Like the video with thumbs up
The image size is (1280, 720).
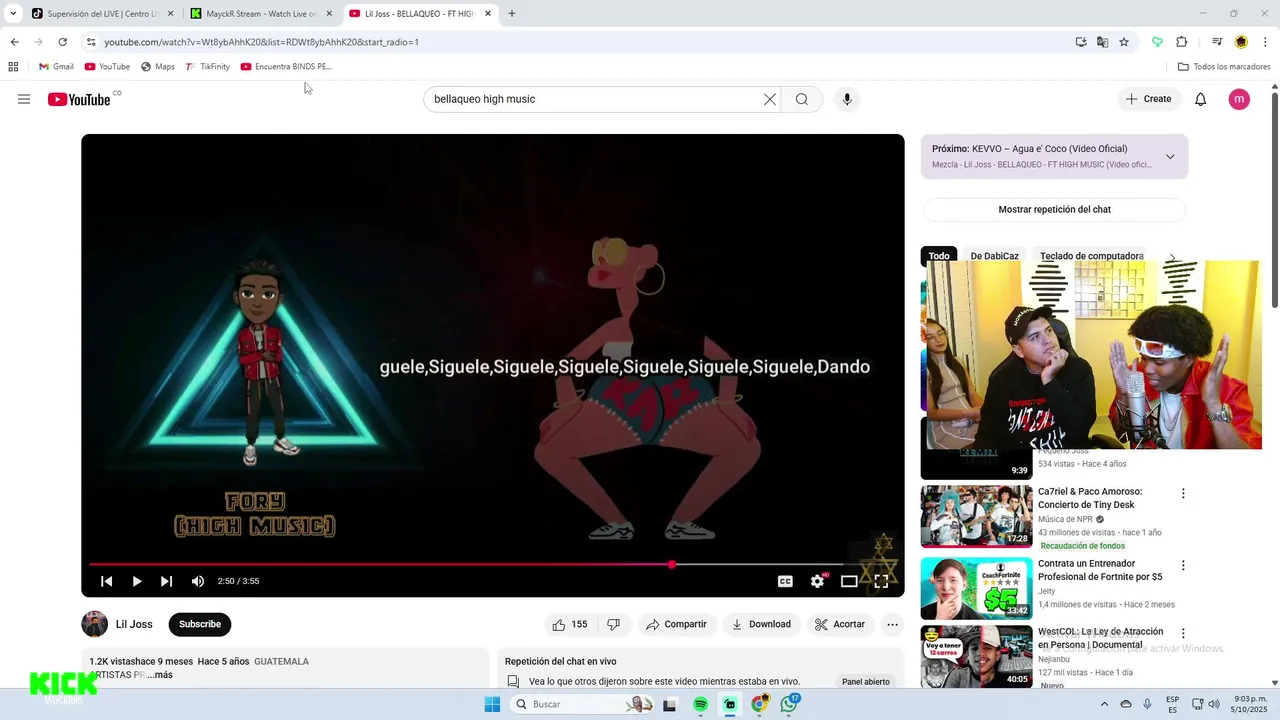tap(570, 624)
